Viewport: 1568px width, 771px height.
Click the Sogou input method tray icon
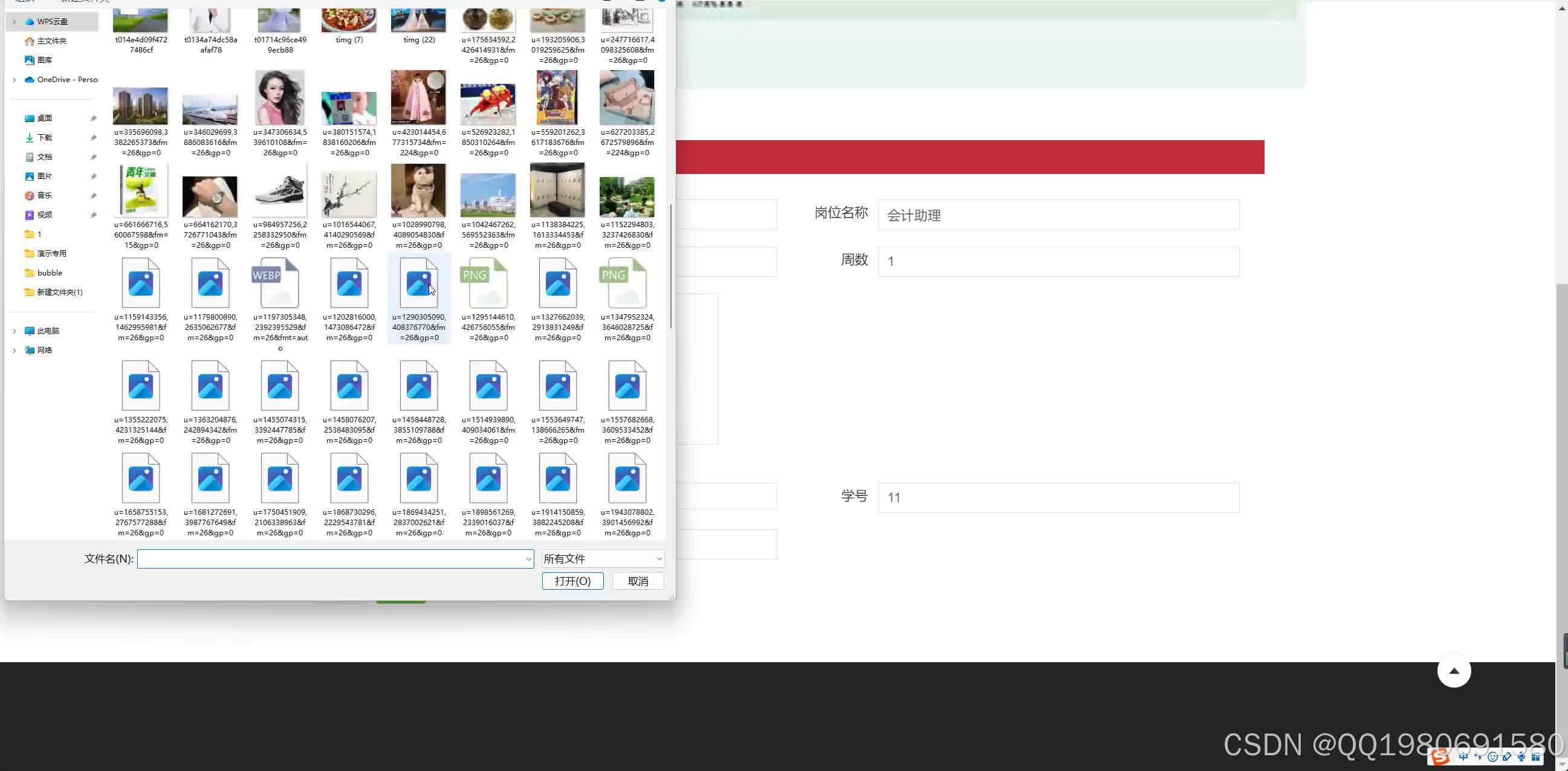(1440, 756)
